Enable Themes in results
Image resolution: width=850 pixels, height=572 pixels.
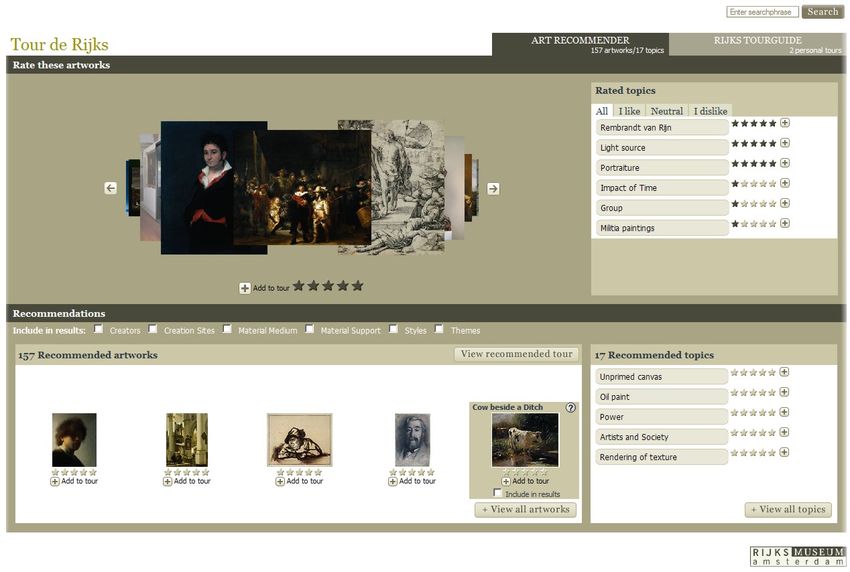point(439,329)
